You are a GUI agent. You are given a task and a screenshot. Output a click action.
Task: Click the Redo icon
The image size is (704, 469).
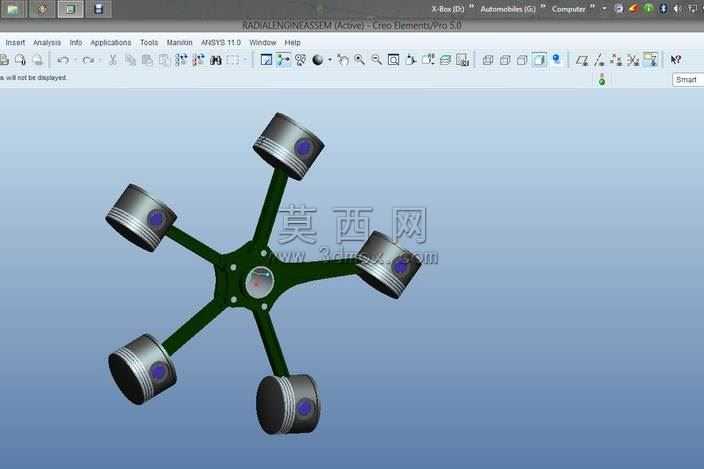point(88,60)
